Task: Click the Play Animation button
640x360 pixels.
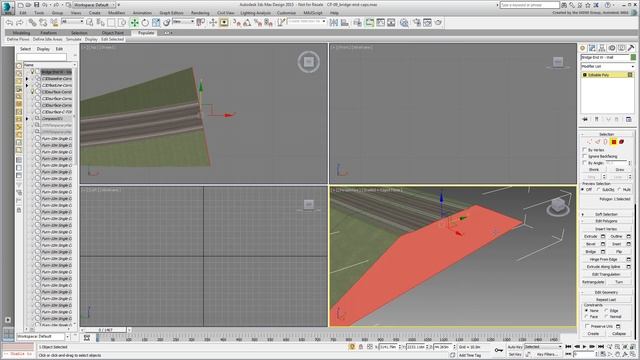Action: (584, 347)
